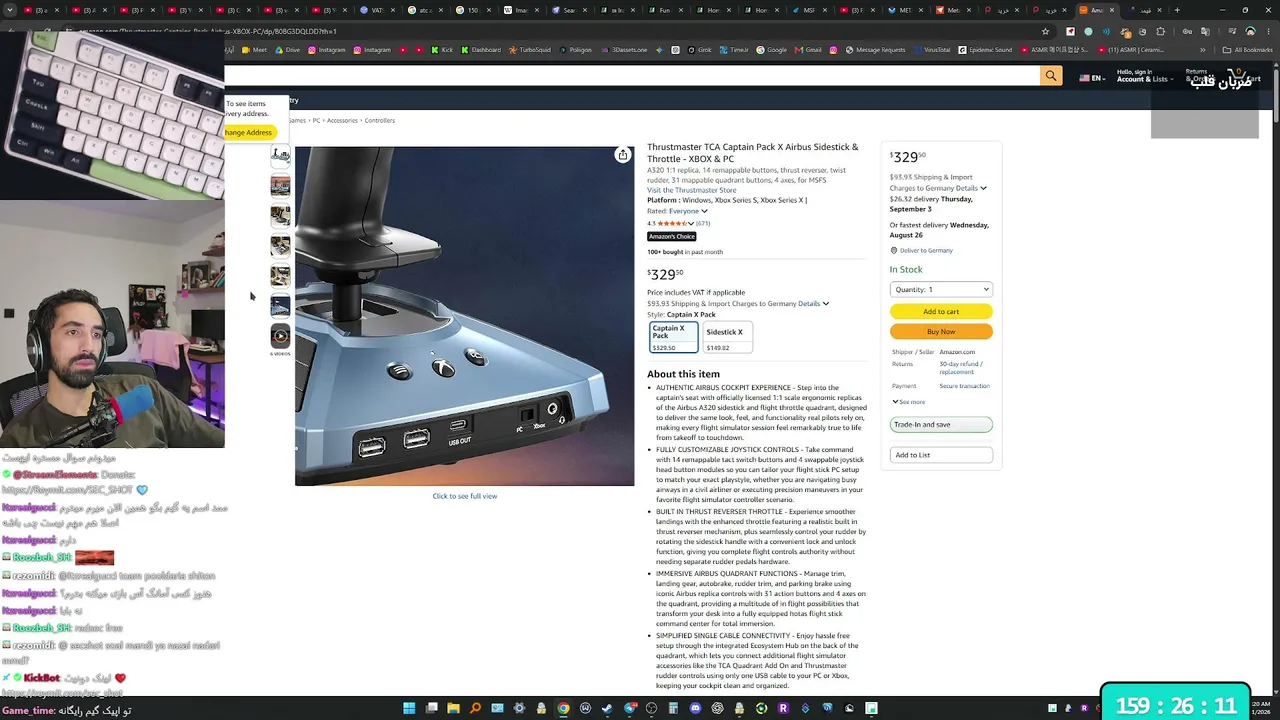Image resolution: width=1280 pixels, height=720 pixels.
Task: Open the TurboSquid bookmark
Action: click(x=530, y=50)
